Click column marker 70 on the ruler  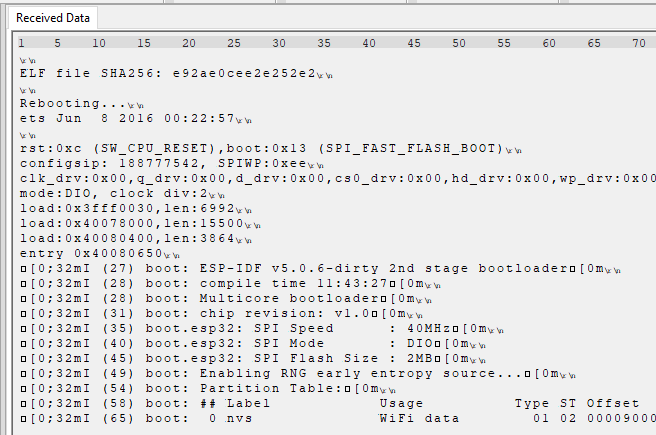[x=638, y=43]
